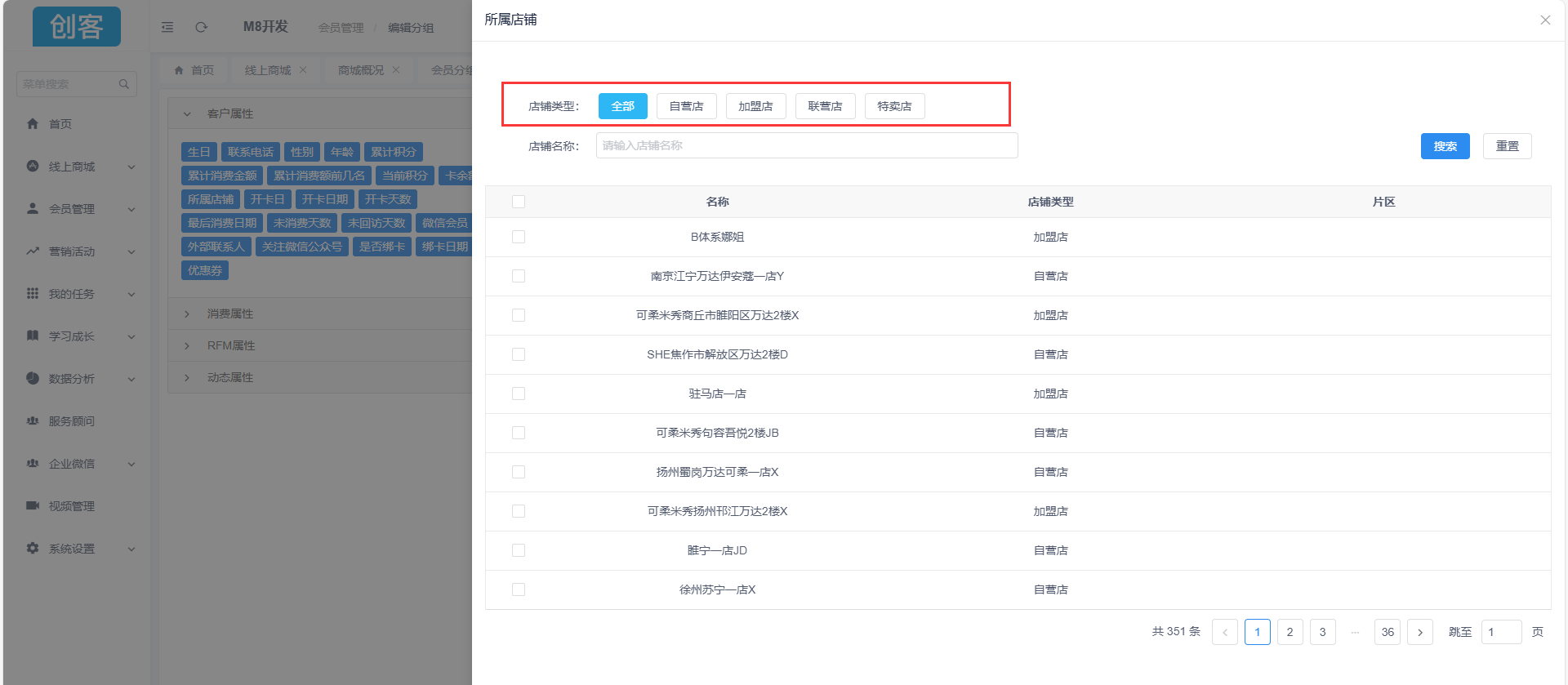Image resolution: width=1568 pixels, height=685 pixels.
Task: Switch to the 首页 tab
Action: tap(194, 70)
